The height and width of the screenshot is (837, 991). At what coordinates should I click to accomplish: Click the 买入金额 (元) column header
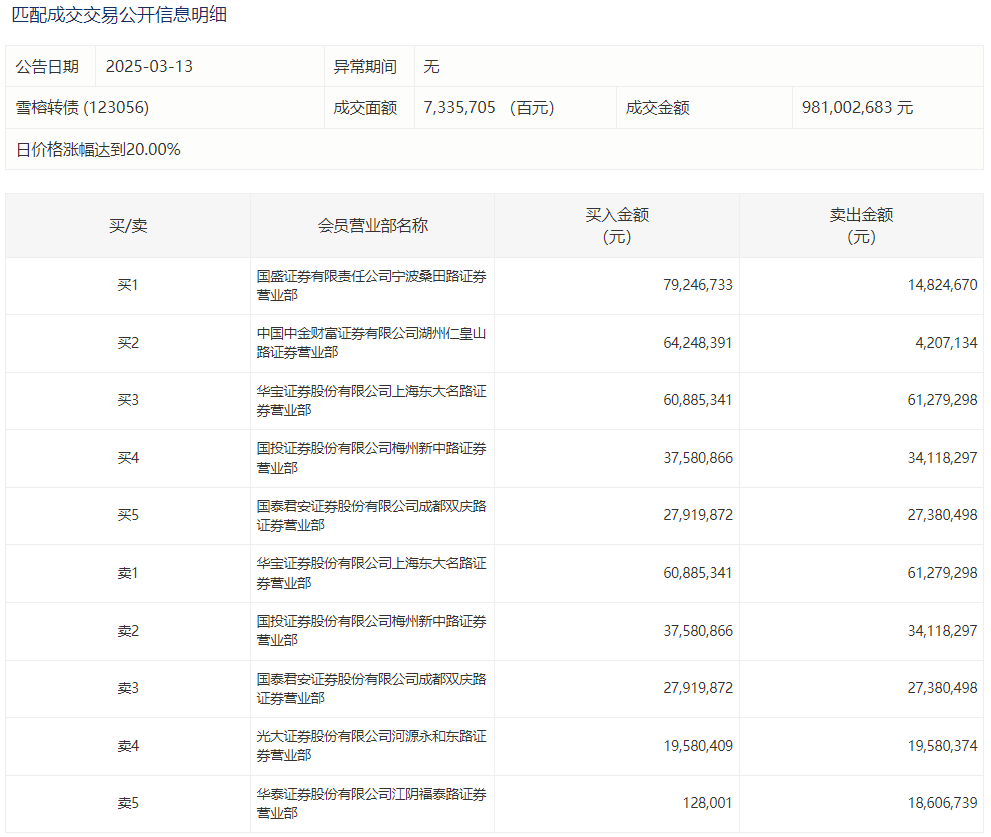(x=617, y=226)
